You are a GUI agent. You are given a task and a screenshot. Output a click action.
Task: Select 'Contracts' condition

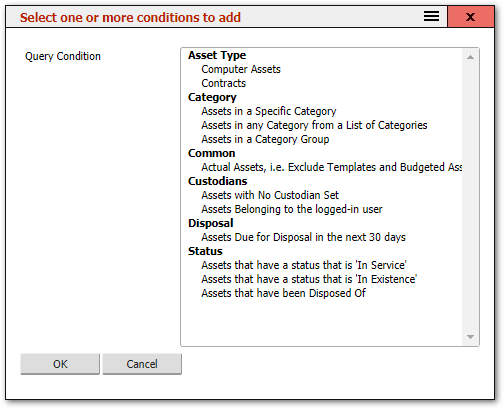click(x=224, y=83)
